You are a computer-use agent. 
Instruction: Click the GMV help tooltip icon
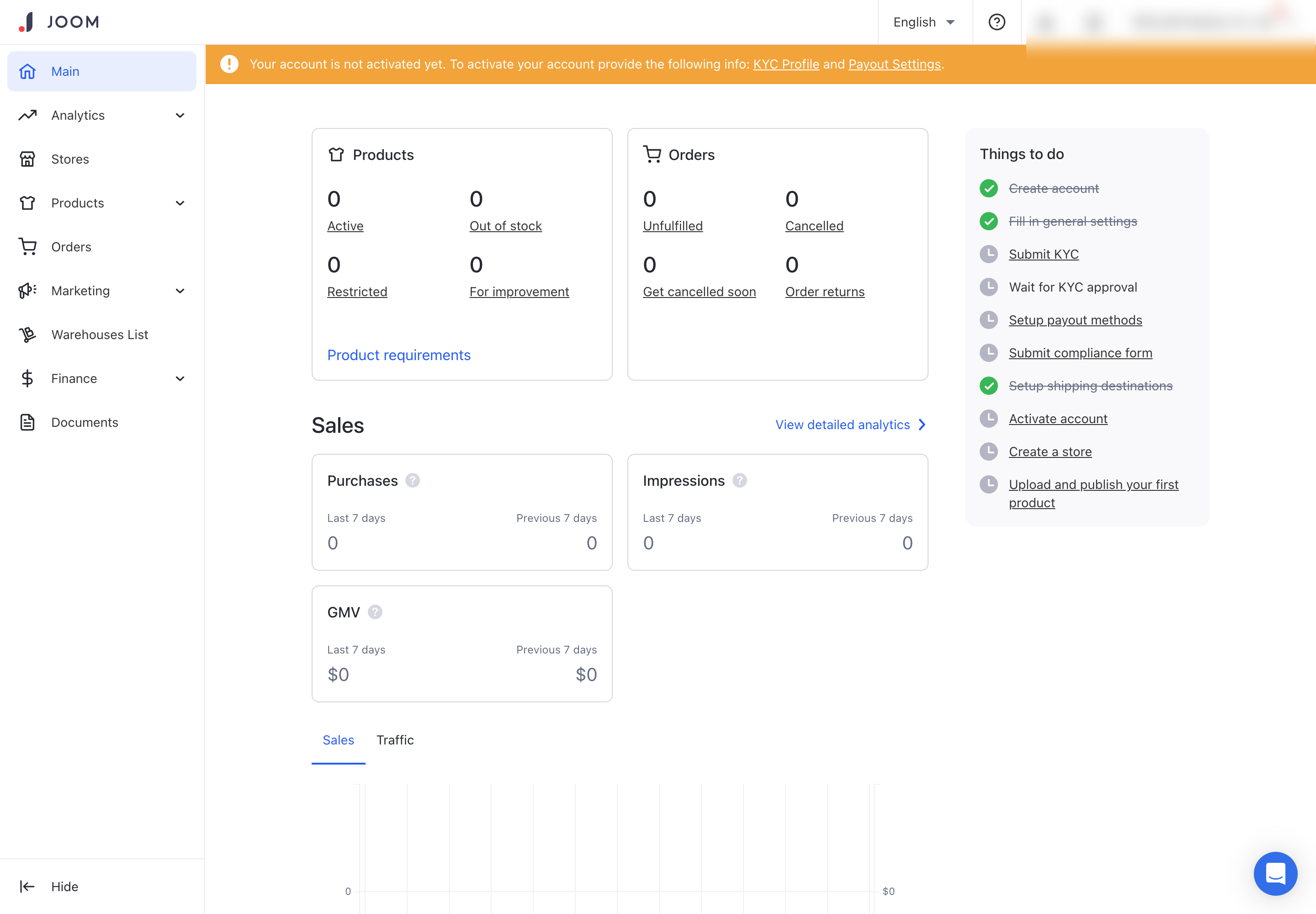375,612
